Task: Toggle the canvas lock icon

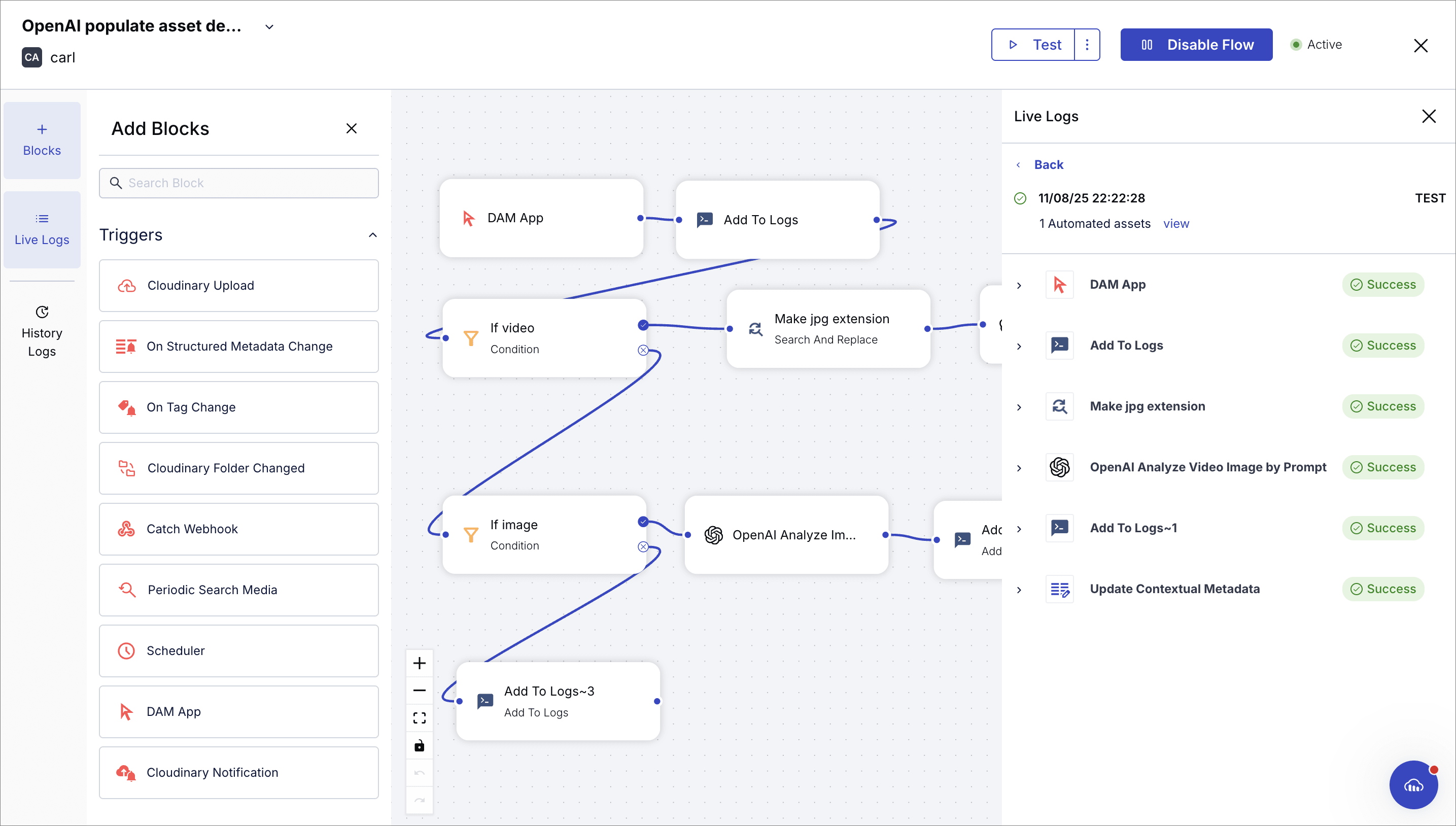Action: pos(419,745)
